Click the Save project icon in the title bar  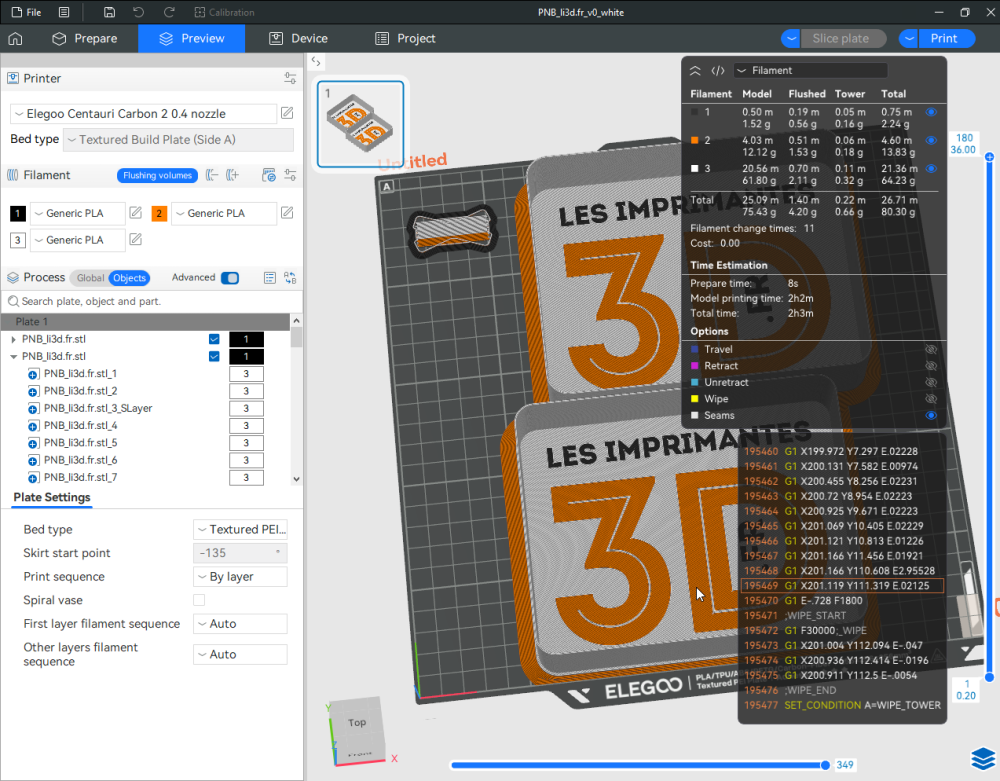click(110, 12)
